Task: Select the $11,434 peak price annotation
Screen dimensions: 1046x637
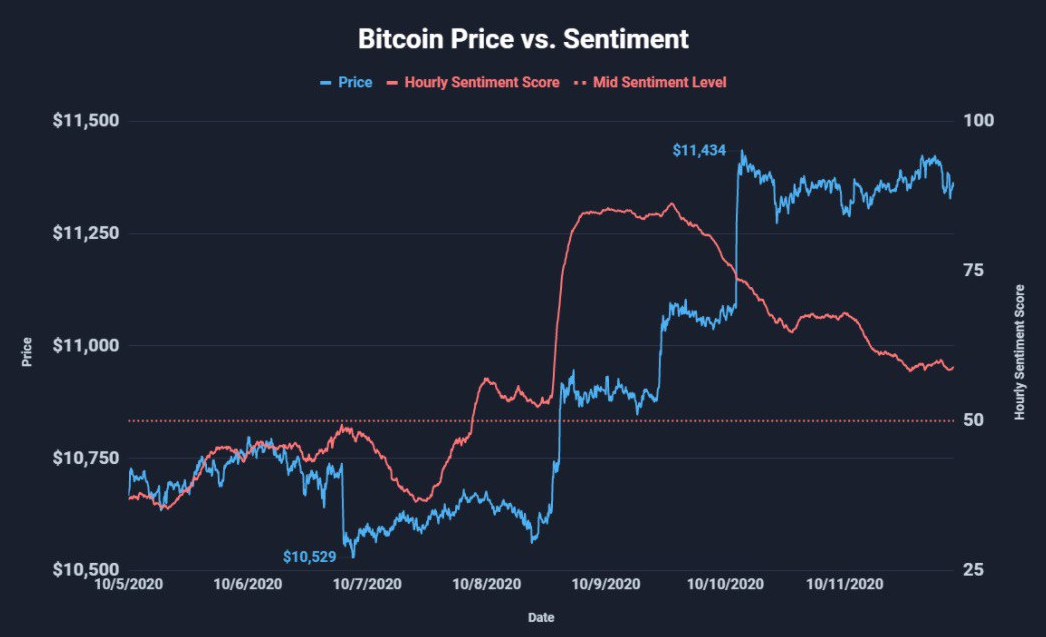Action: (x=698, y=151)
